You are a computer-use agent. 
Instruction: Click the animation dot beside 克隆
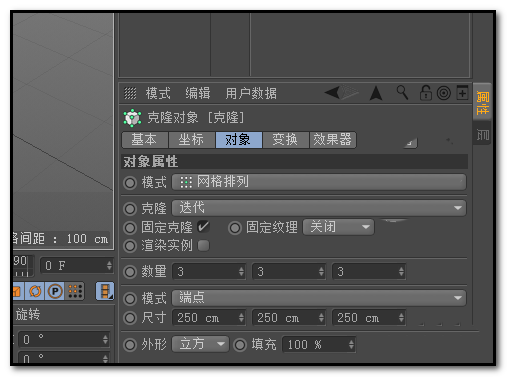pyautogui.click(x=130, y=209)
